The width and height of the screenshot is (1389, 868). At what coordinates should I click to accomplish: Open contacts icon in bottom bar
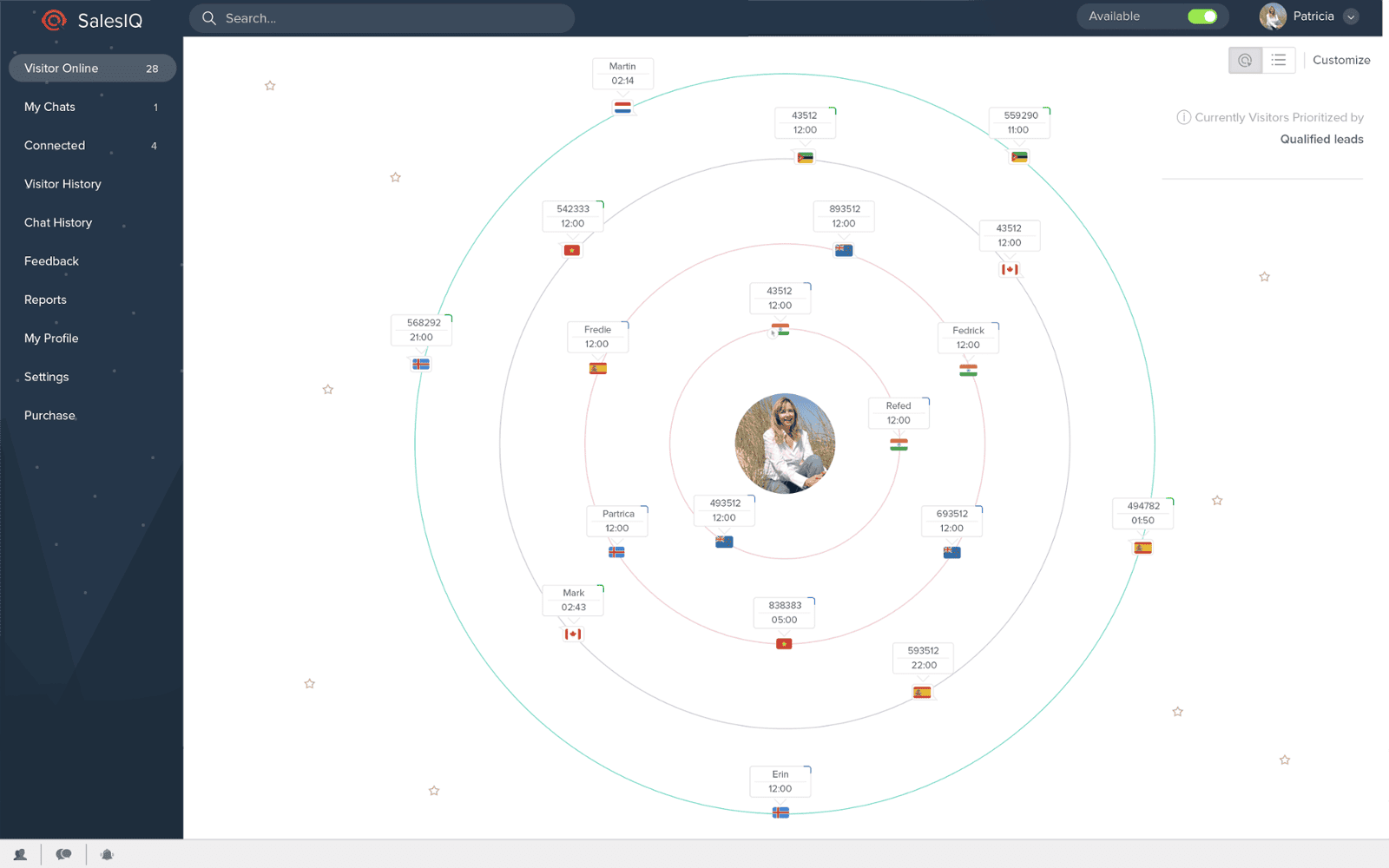[x=20, y=855]
